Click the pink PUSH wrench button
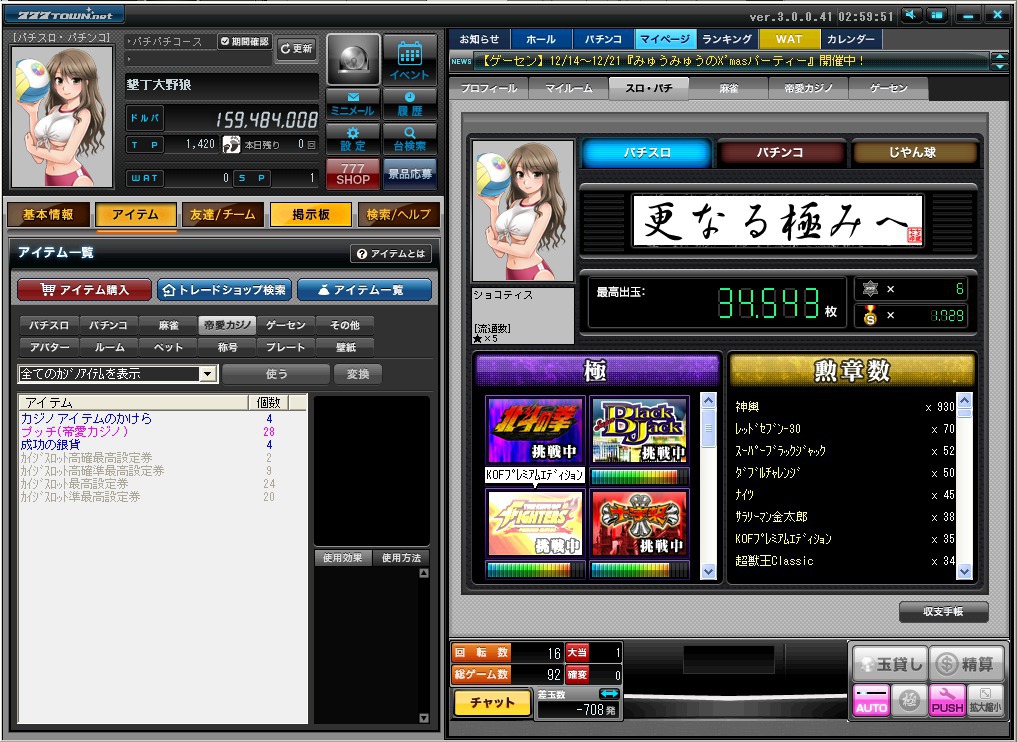The image size is (1017, 742). point(946,700)
